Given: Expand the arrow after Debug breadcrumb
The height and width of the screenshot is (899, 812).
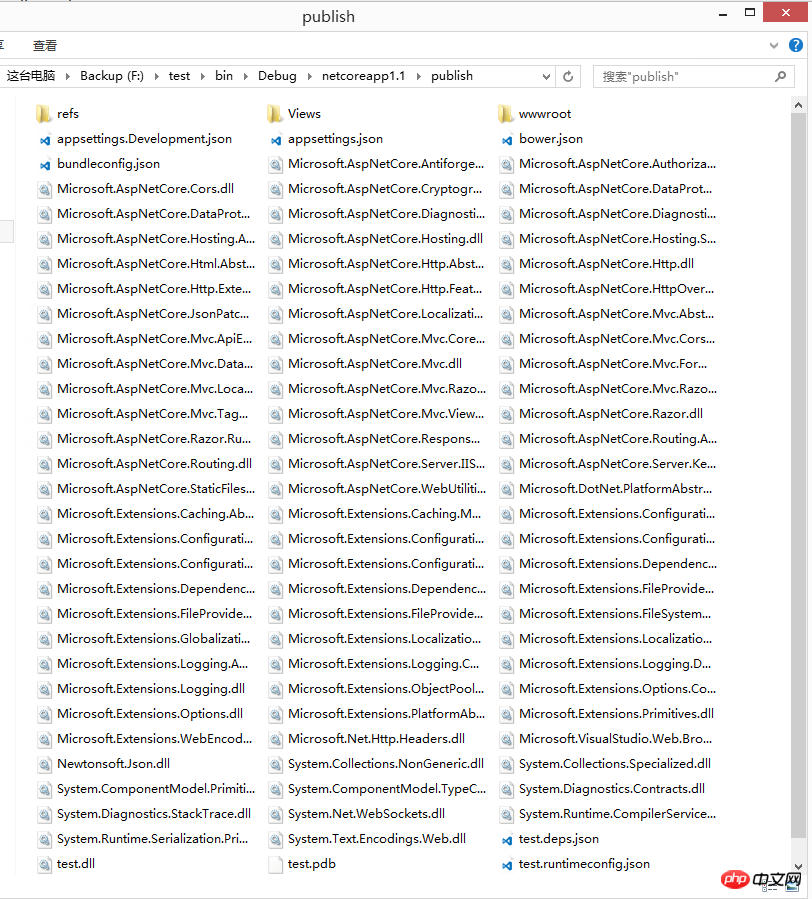Looking at the screenshot, I should 310,76.
